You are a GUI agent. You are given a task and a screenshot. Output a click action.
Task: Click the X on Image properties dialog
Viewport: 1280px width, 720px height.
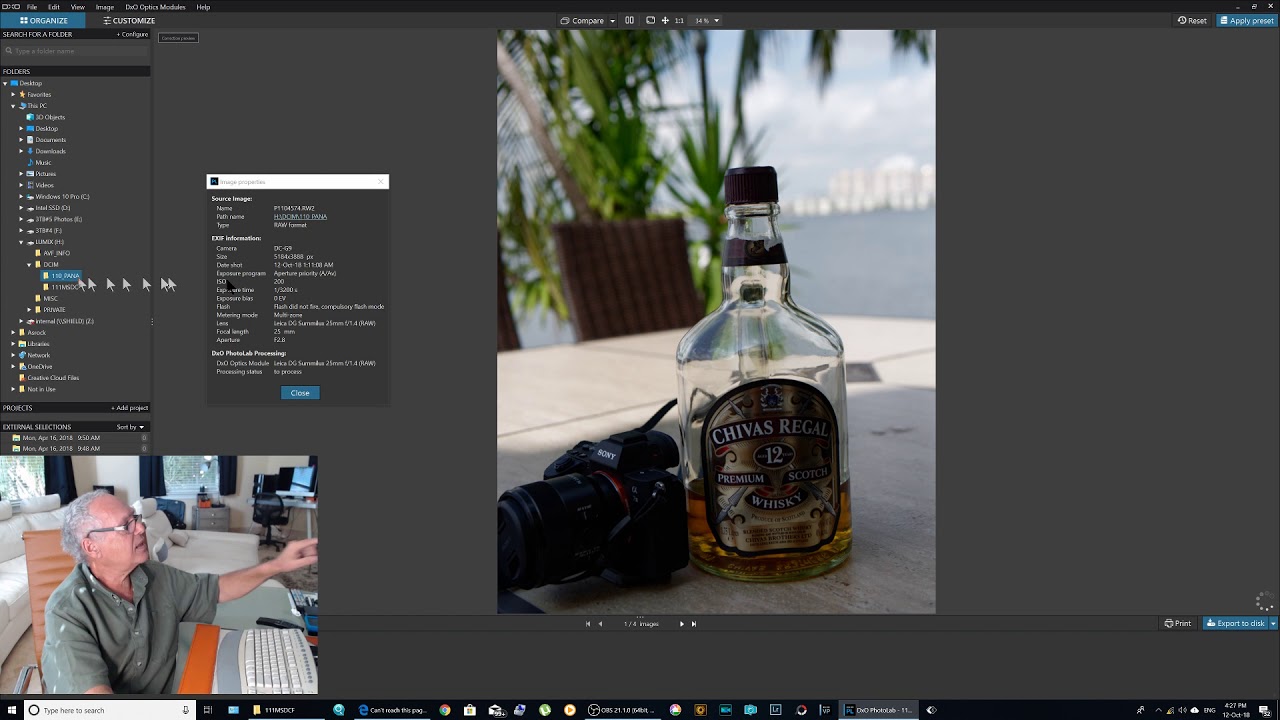[380, 182]
